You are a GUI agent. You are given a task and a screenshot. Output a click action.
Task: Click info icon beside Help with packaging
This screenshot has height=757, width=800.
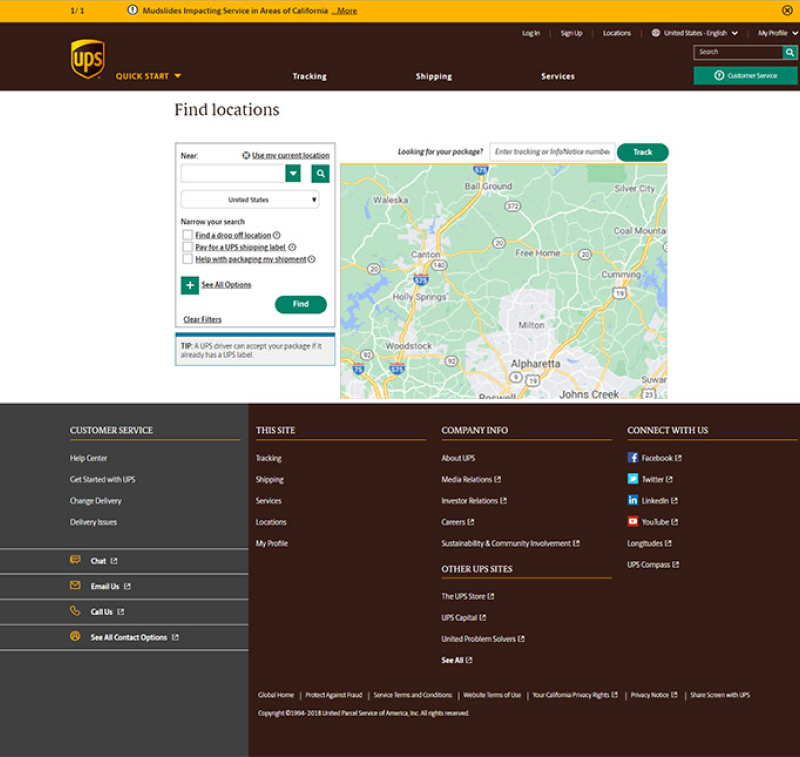311,259
